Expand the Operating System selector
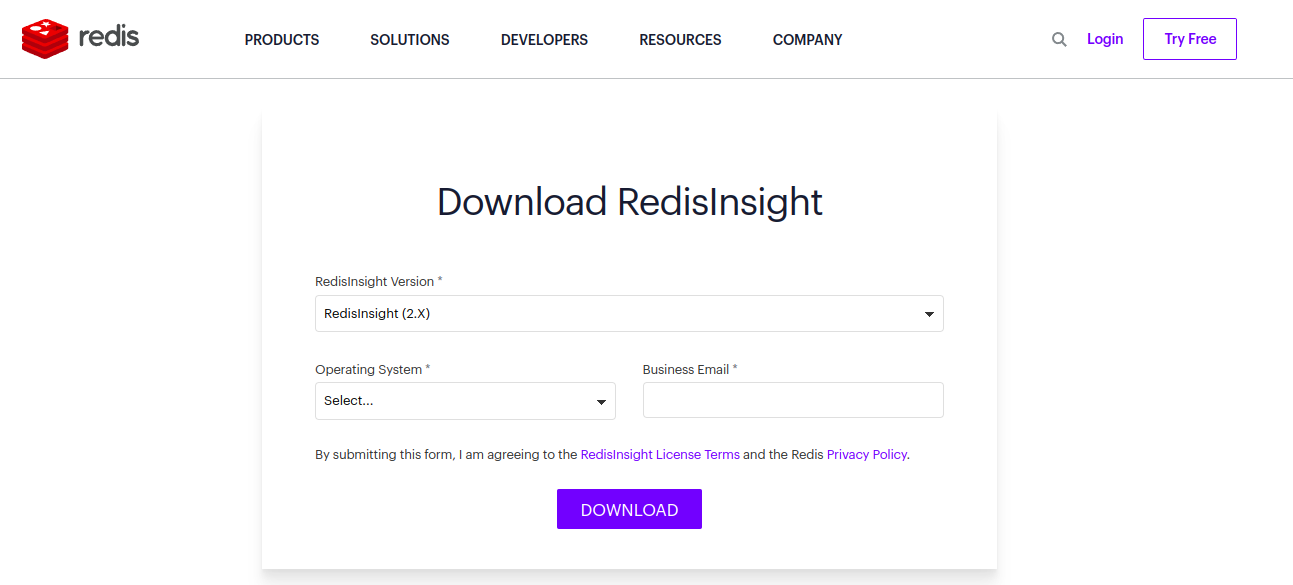 465,401
